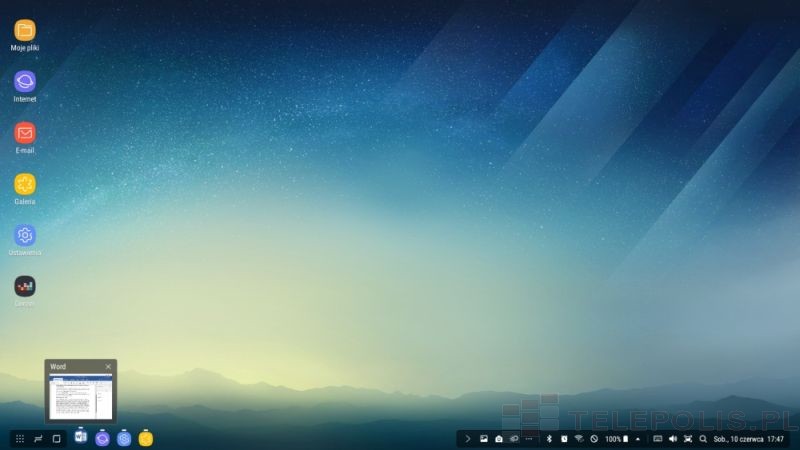Open Moje pliki folder icon on desktop

pyautogui.click(x=24, y=31)
